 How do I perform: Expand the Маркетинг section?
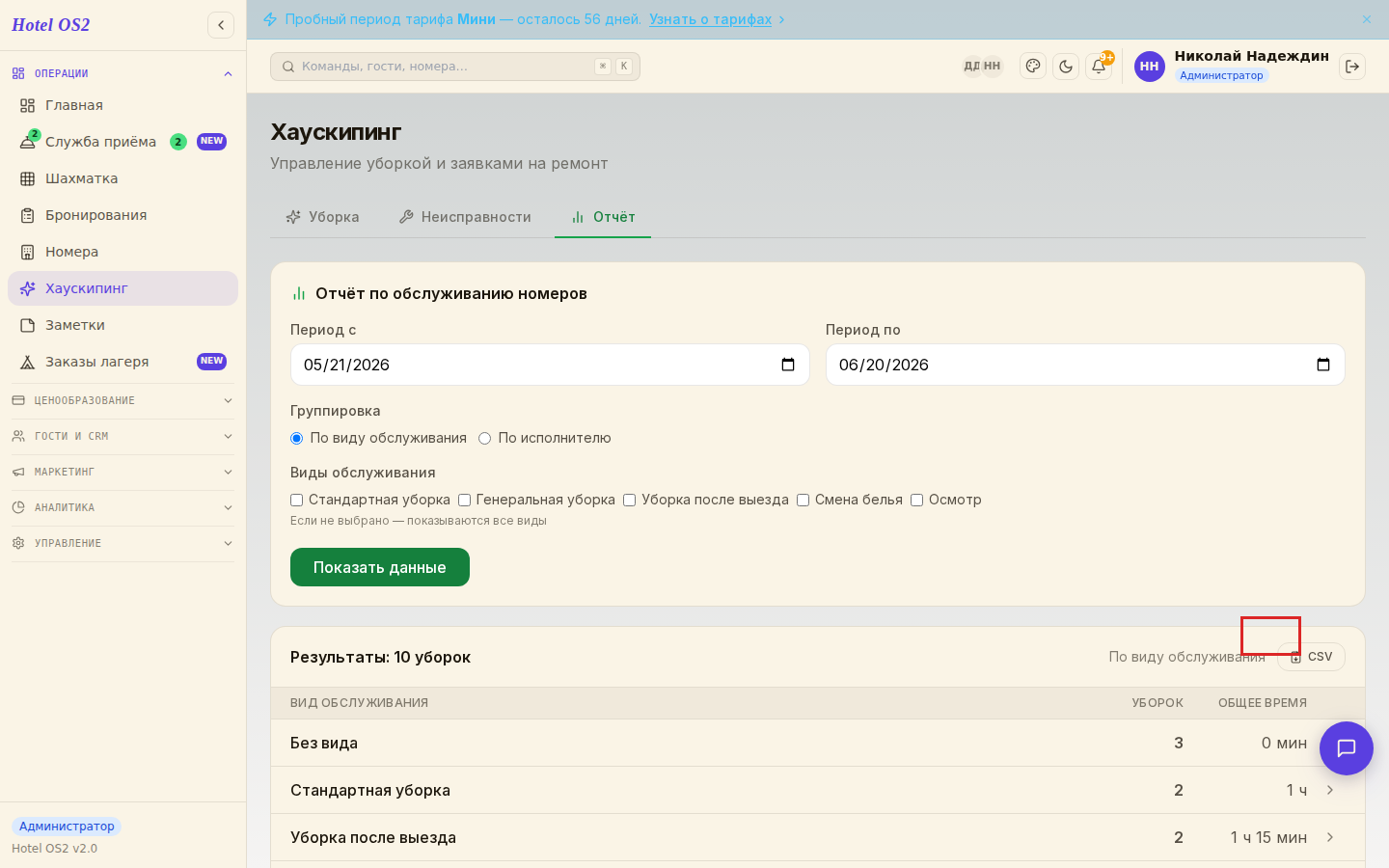pyautogui.click(x=123, y=472)
